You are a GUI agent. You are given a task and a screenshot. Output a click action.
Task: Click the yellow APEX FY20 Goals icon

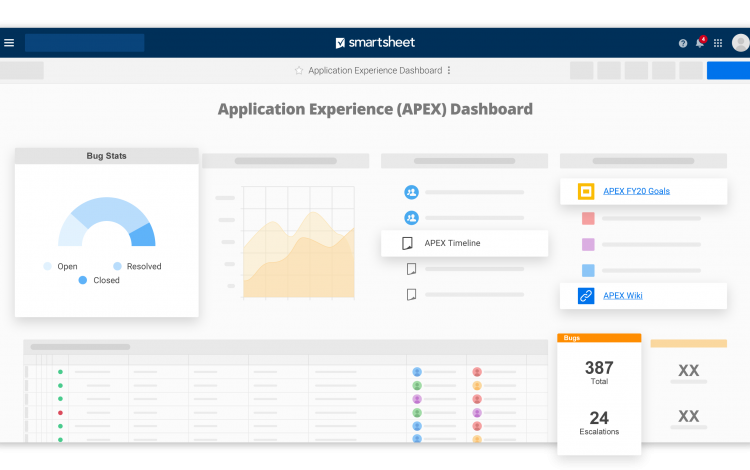click(x=586, y=191)
